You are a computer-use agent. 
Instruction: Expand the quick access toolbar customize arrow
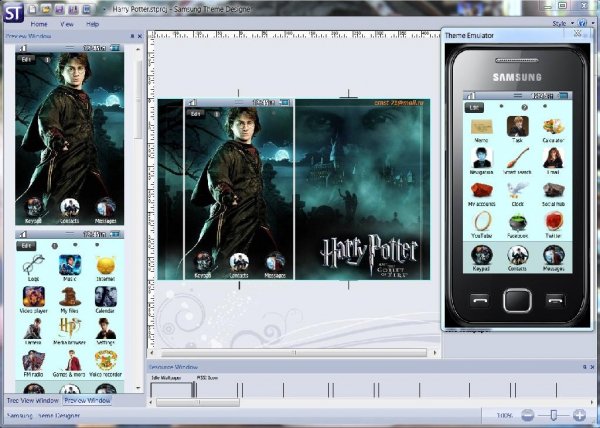[104, 9]
